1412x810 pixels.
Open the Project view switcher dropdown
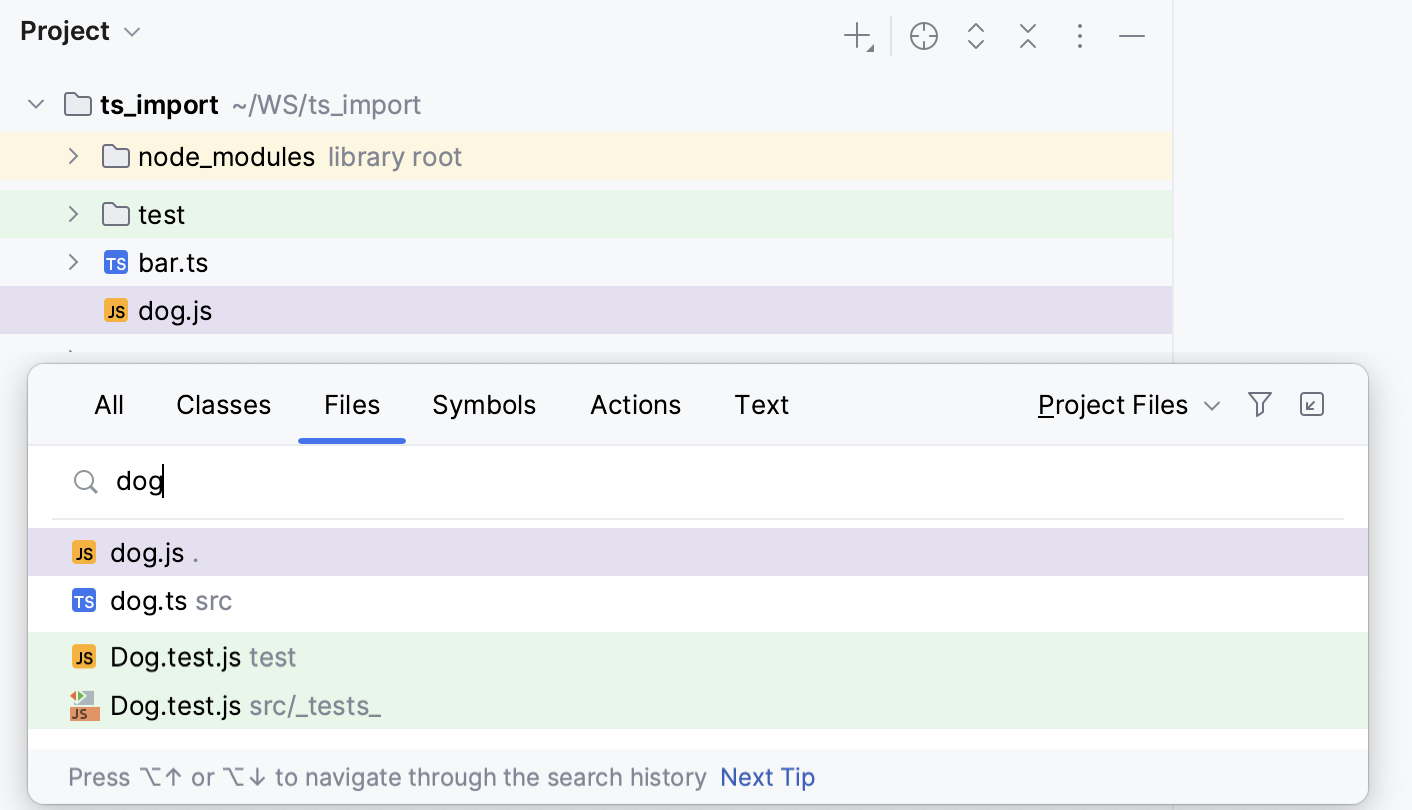click(130, 31)
